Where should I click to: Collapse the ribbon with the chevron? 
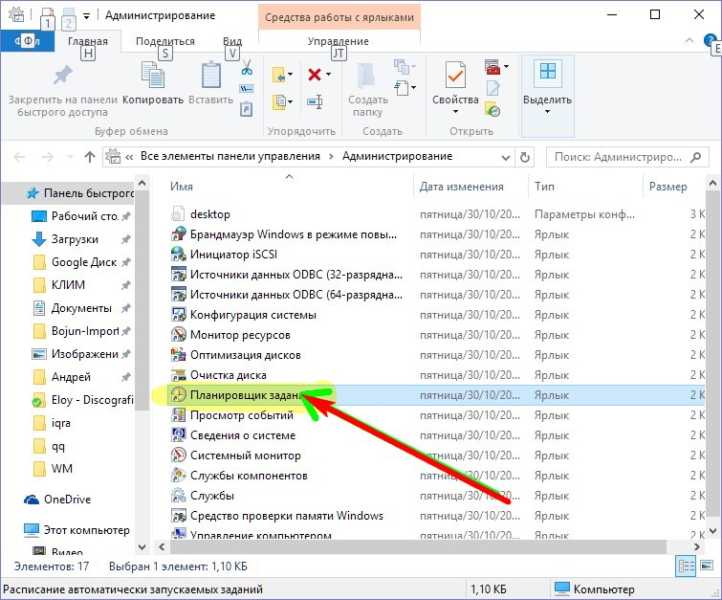[689, 41]
